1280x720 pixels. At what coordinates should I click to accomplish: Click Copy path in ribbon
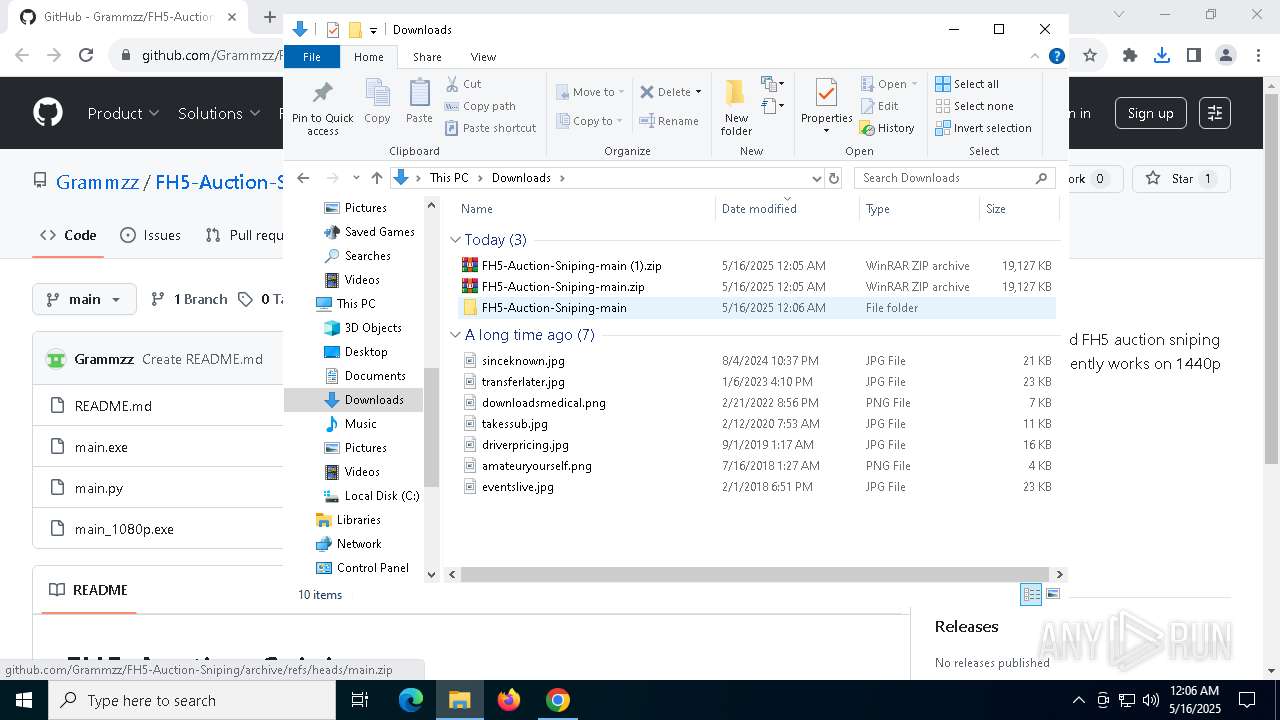click(480, 106)
